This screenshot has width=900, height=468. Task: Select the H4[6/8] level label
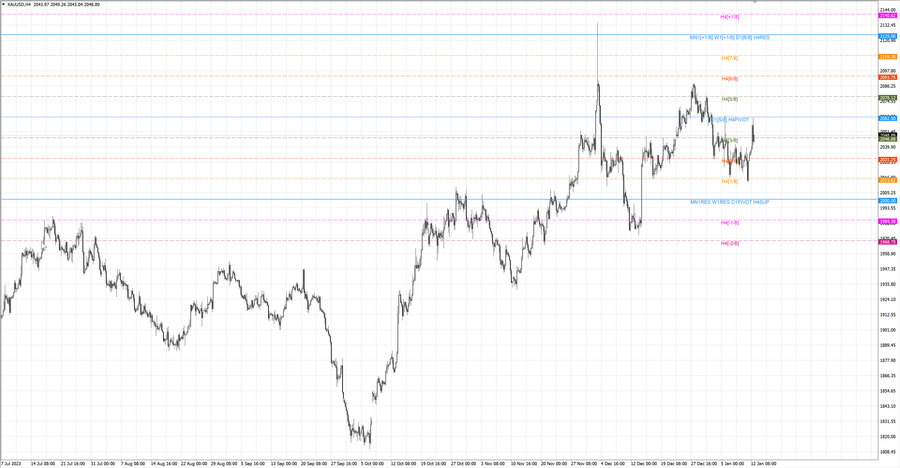click(x=730, y=79)
